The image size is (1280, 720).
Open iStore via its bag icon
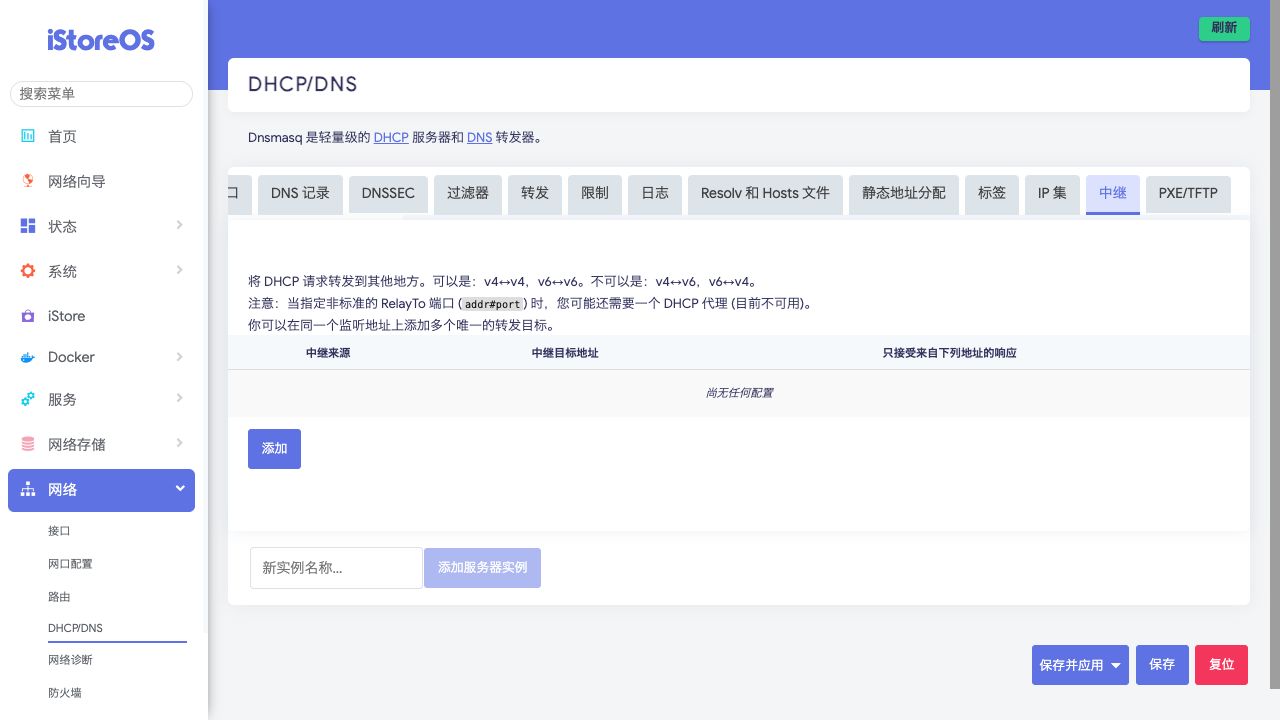pyautogui.click(x=28, y=316)
